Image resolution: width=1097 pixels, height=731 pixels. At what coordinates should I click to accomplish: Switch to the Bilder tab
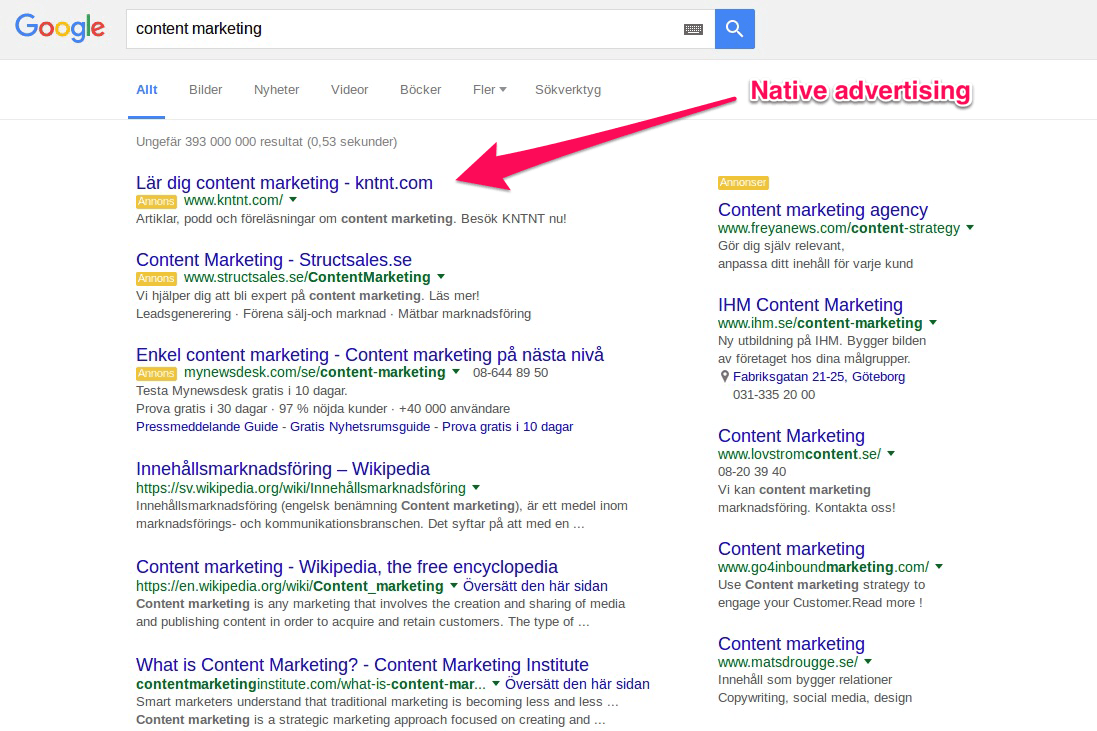point(206,90)
